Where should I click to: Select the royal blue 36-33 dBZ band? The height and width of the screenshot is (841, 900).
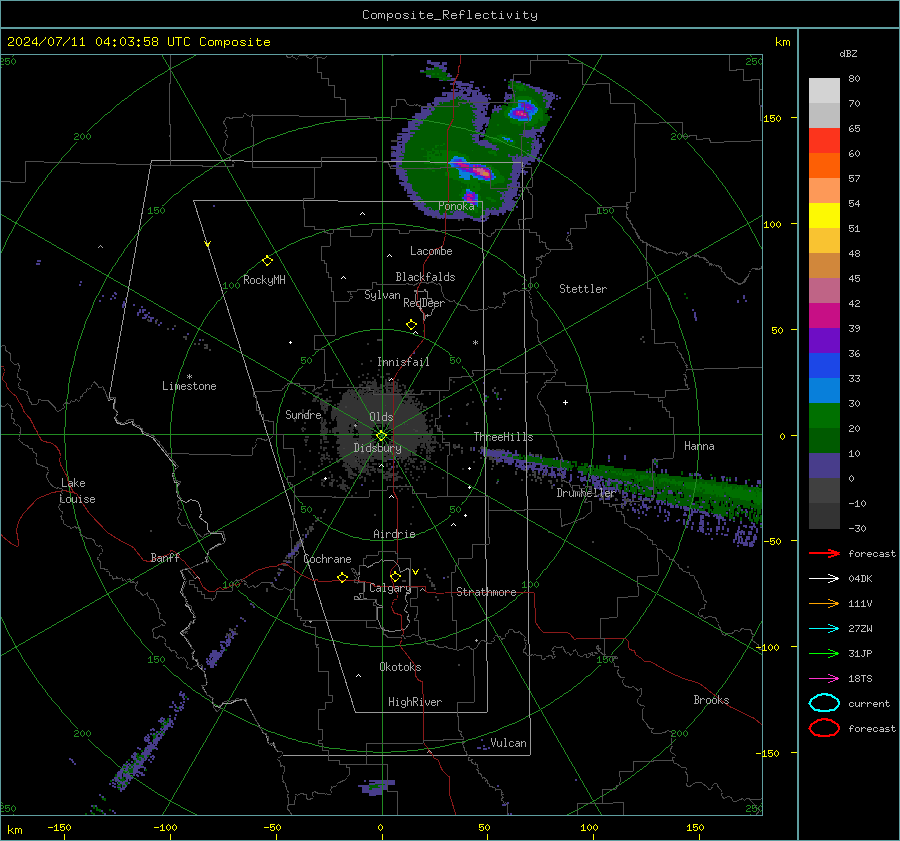(824, 366)
